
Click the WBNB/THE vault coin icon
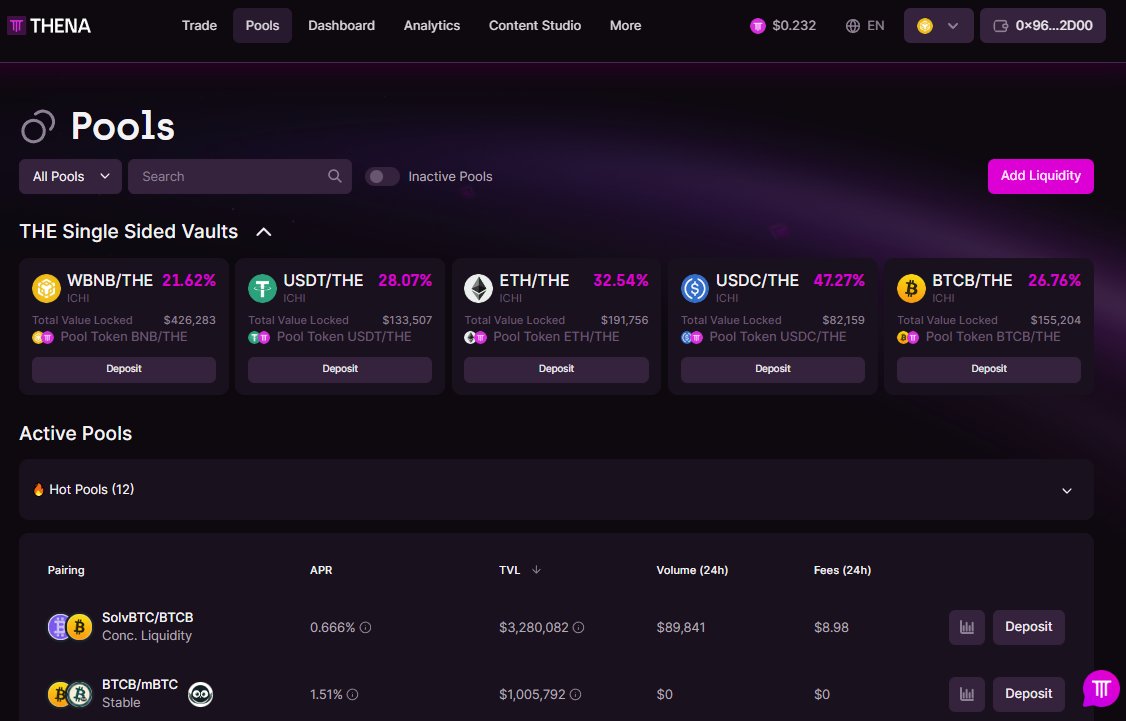(x=46, y=289)
